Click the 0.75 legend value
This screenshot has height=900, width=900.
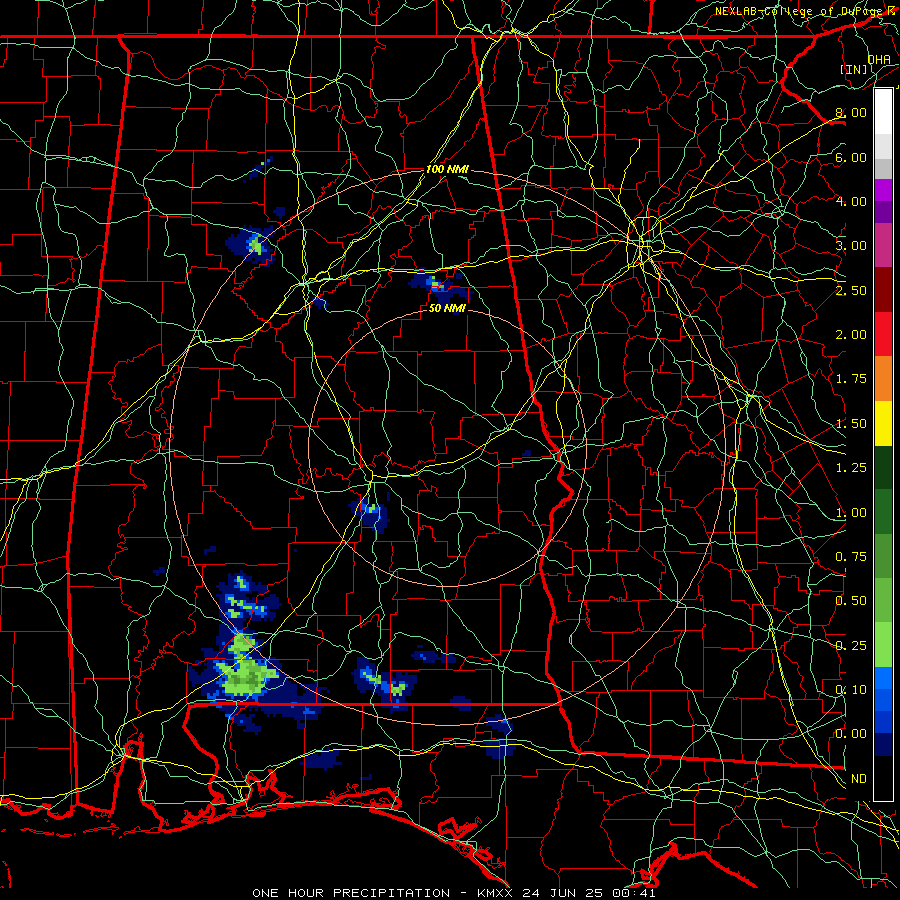pos(851,557)
